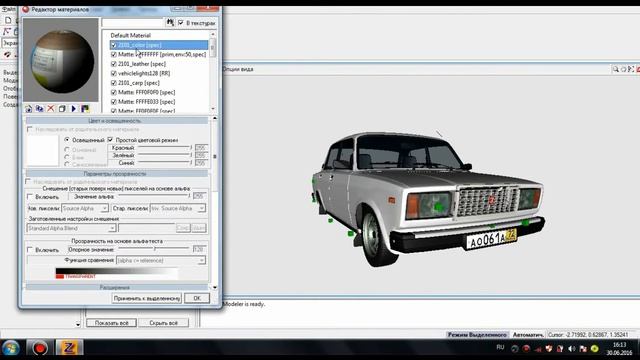Viewport: 640px width, 360px height.
Task: Delete material with the red X icon
Action: pos(51,109)
